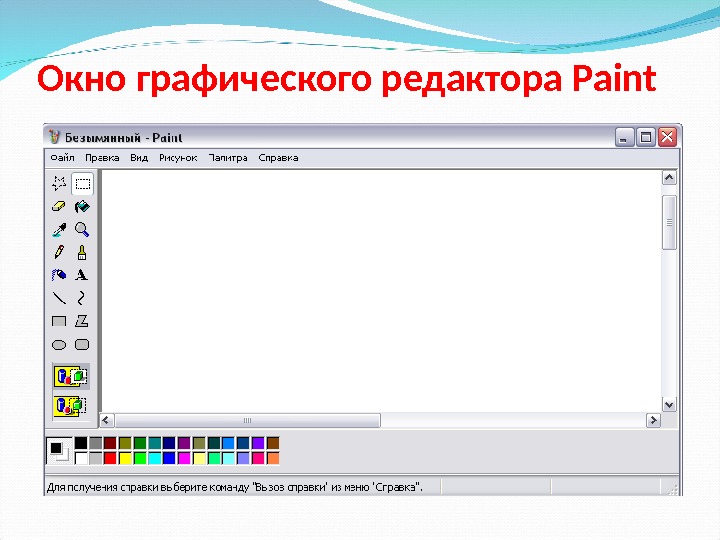
Task: Click the Paint app icon in title bar
Action: click(x=55, y=137)
